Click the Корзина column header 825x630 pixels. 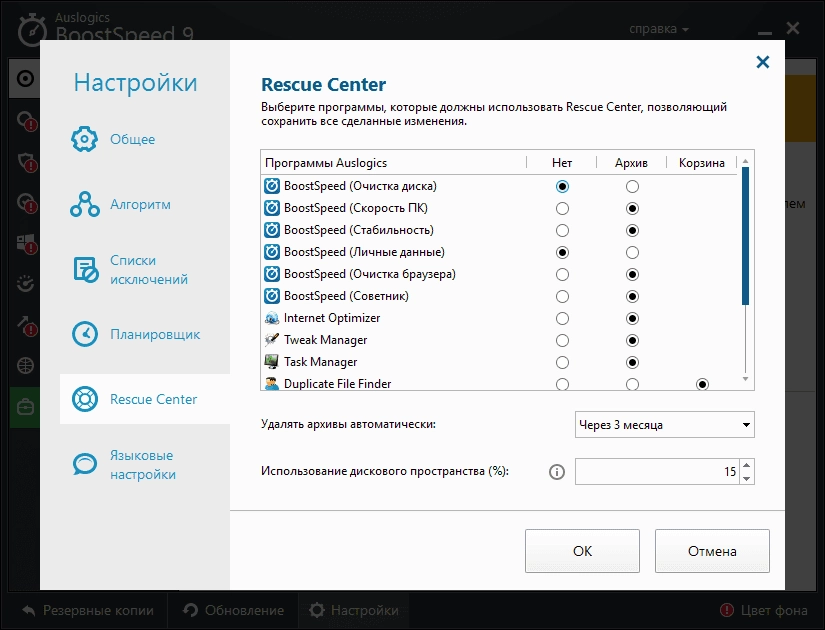point(701,163)
